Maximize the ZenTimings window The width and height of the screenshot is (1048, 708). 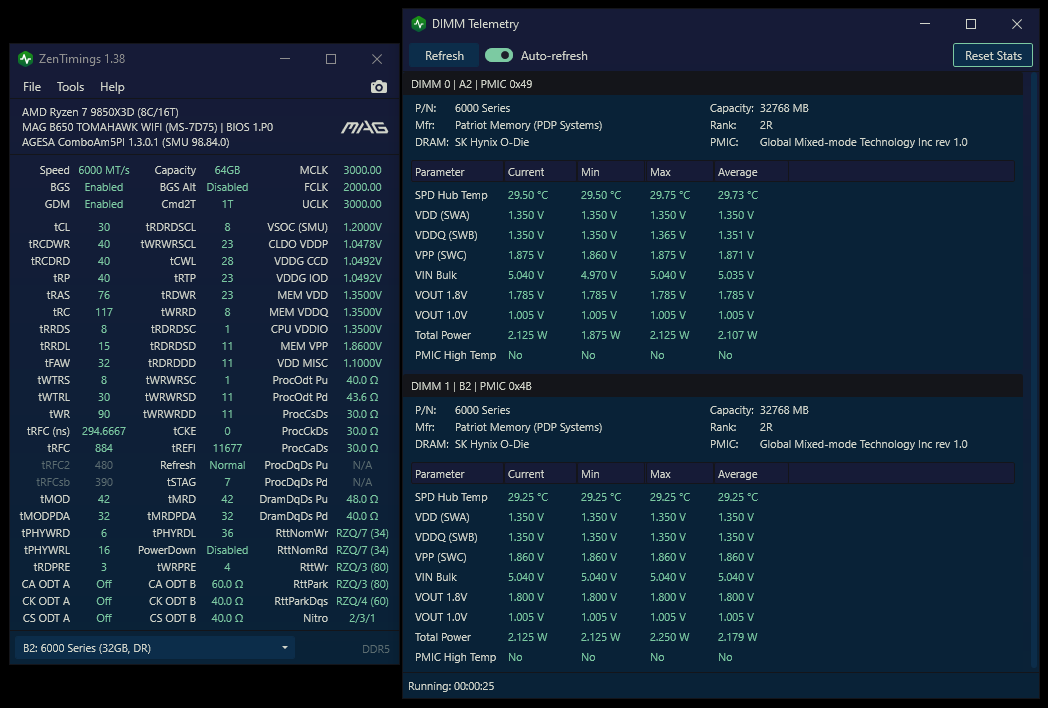[331, 59]
